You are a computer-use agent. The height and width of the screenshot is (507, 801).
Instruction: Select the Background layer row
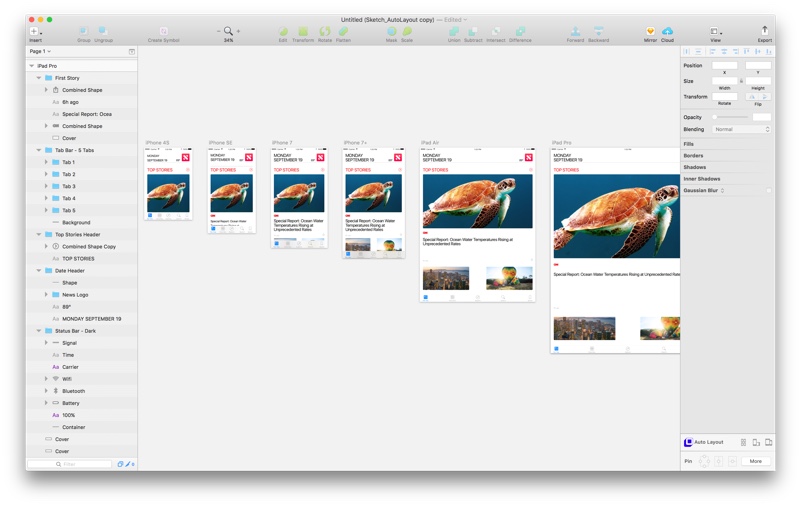(x=82, y=223)
